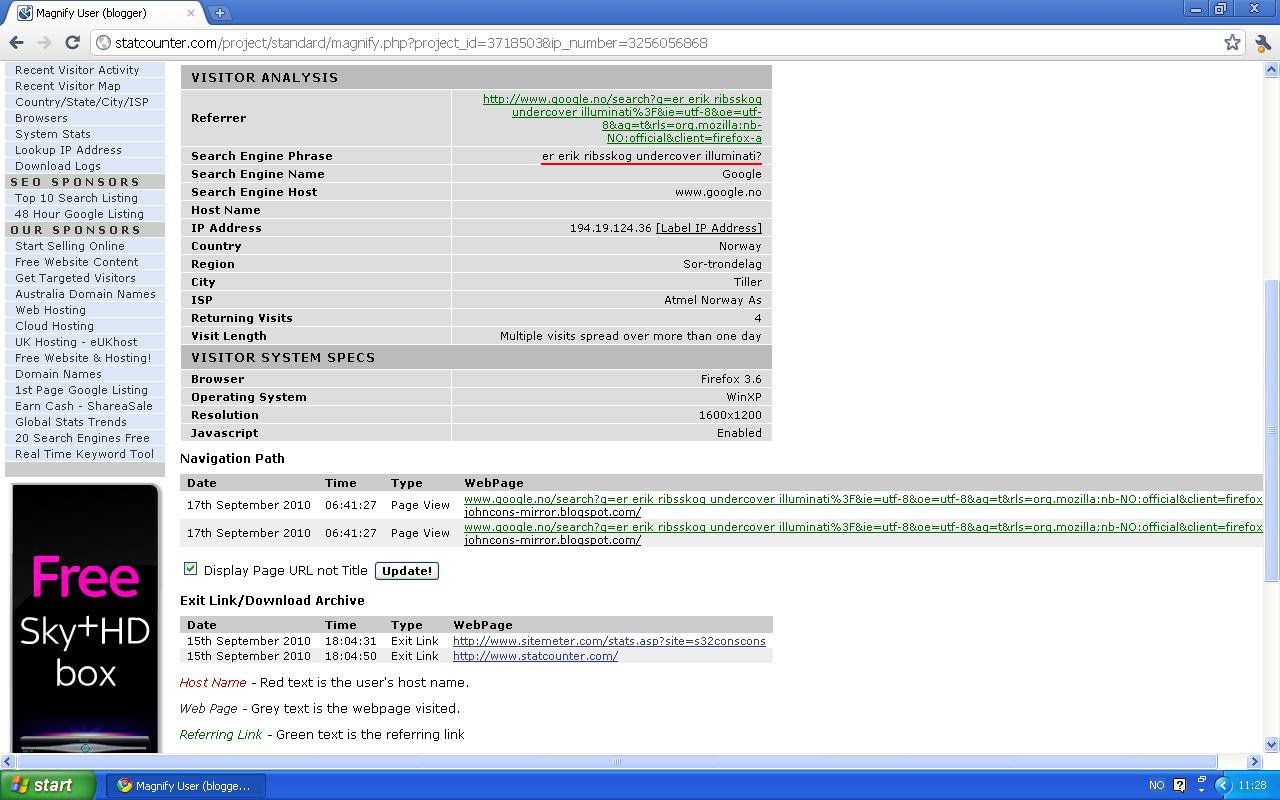The height and width of the screenshot is (800, 1280).
Task: Open a new tab with the plus button
Action: coord(219,13)
